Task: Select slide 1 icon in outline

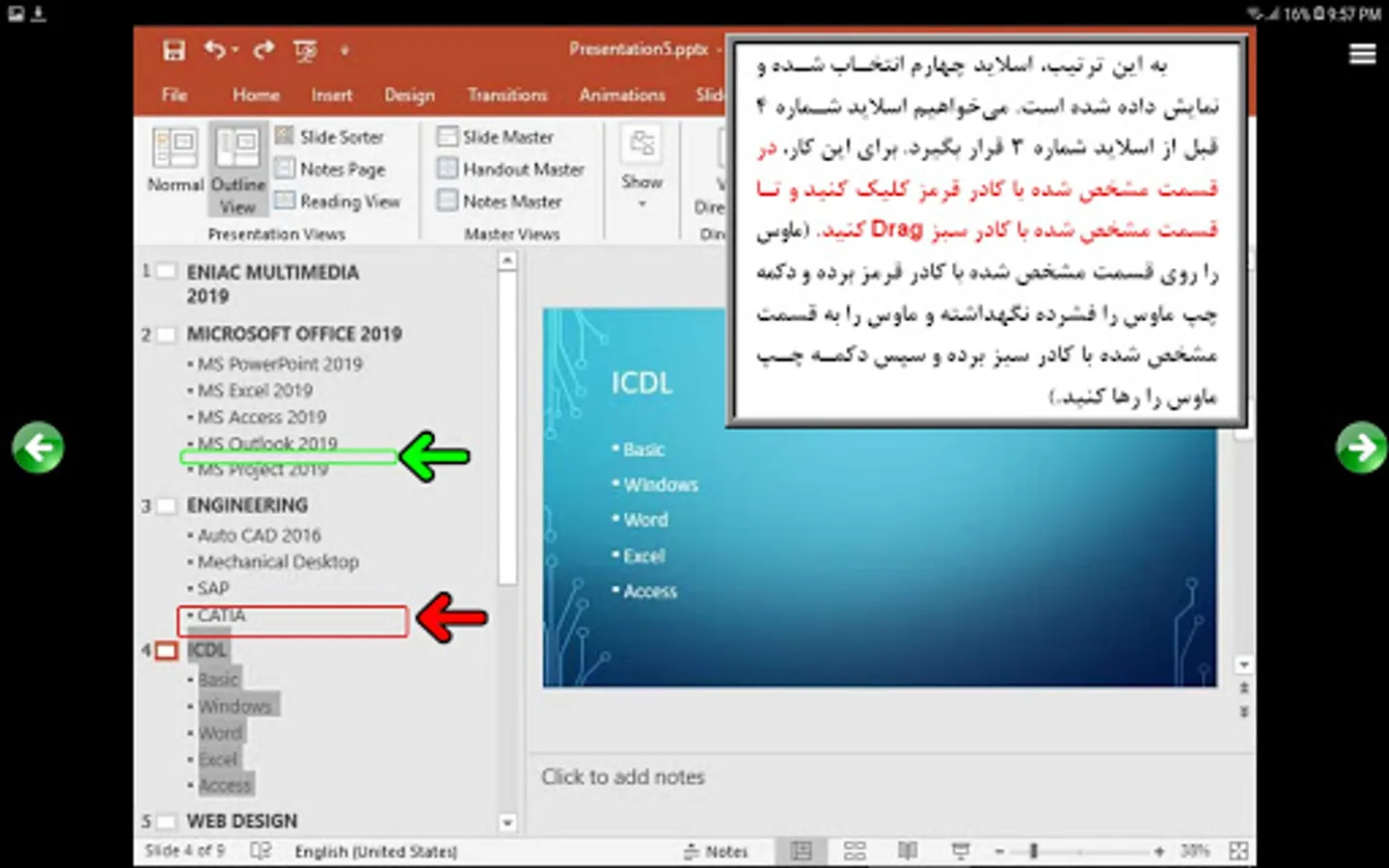Action: 166,272
